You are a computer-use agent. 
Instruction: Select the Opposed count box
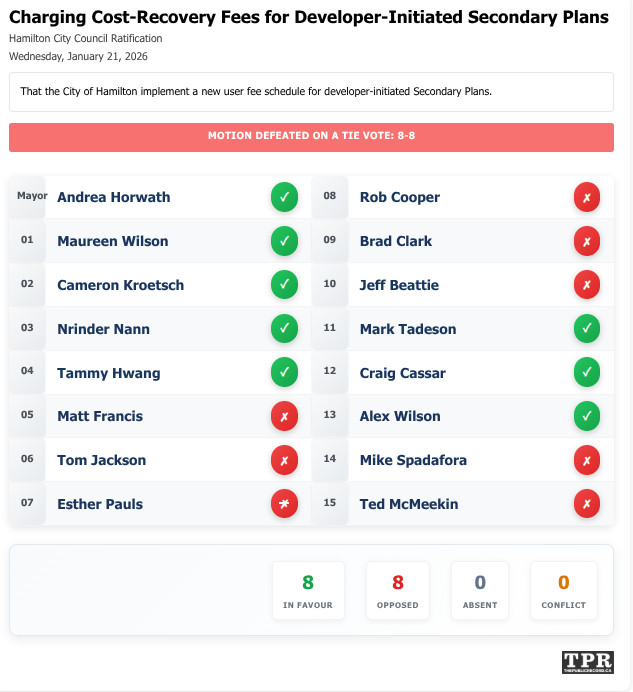pyautogui.click(x=398, y=591)
